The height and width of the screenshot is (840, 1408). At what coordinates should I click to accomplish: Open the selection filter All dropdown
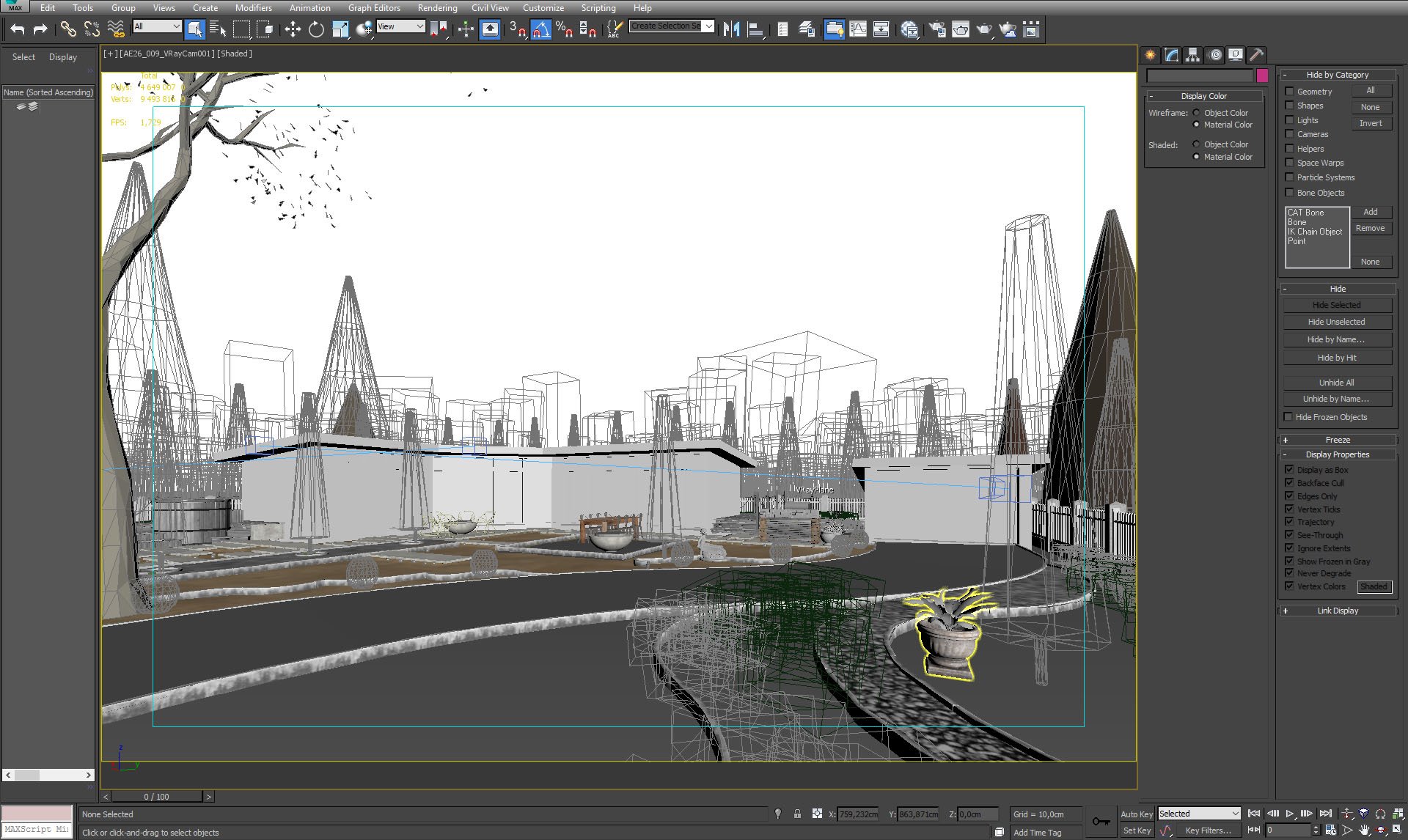pos(157,26)
